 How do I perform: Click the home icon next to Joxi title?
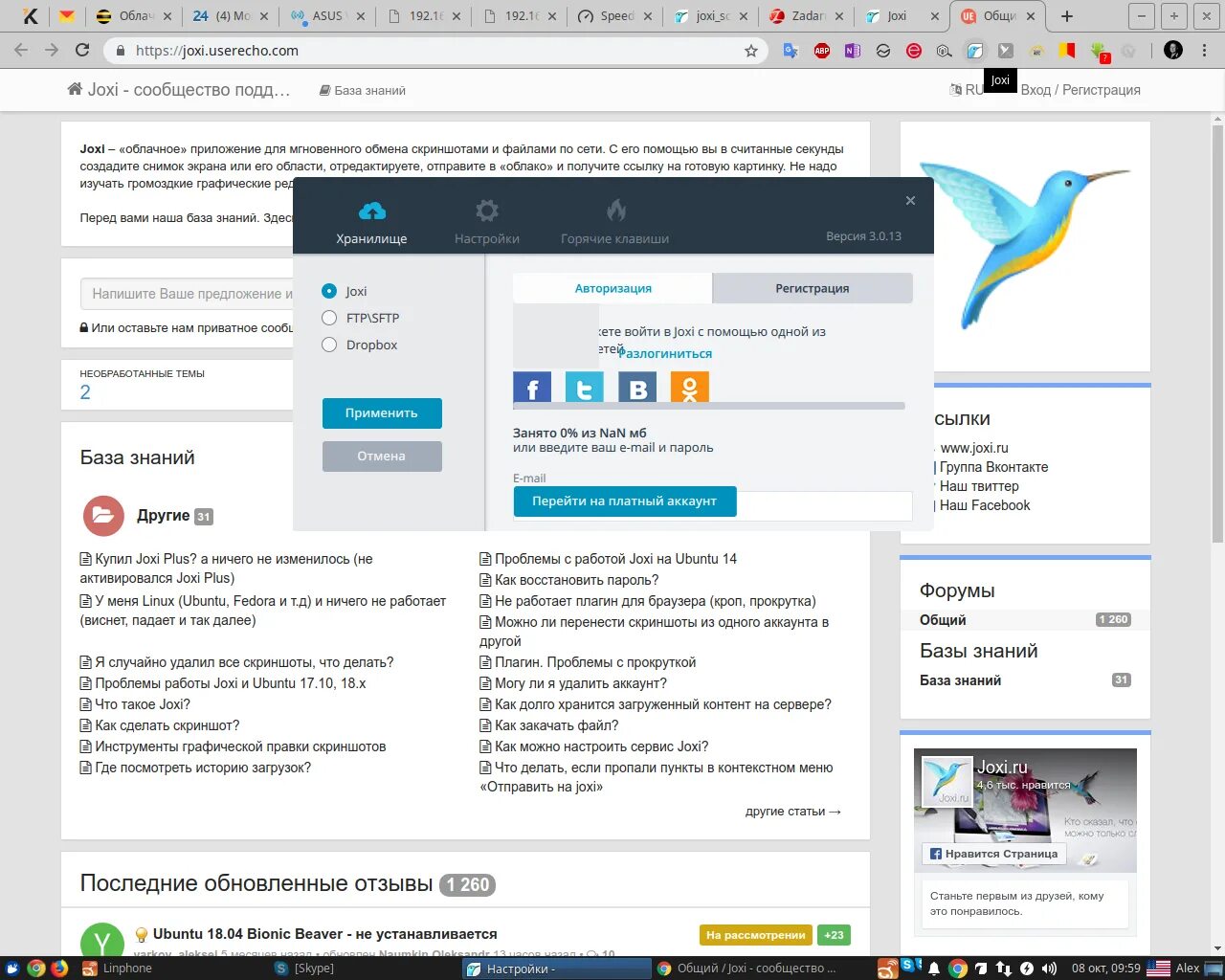click(75, 89)
